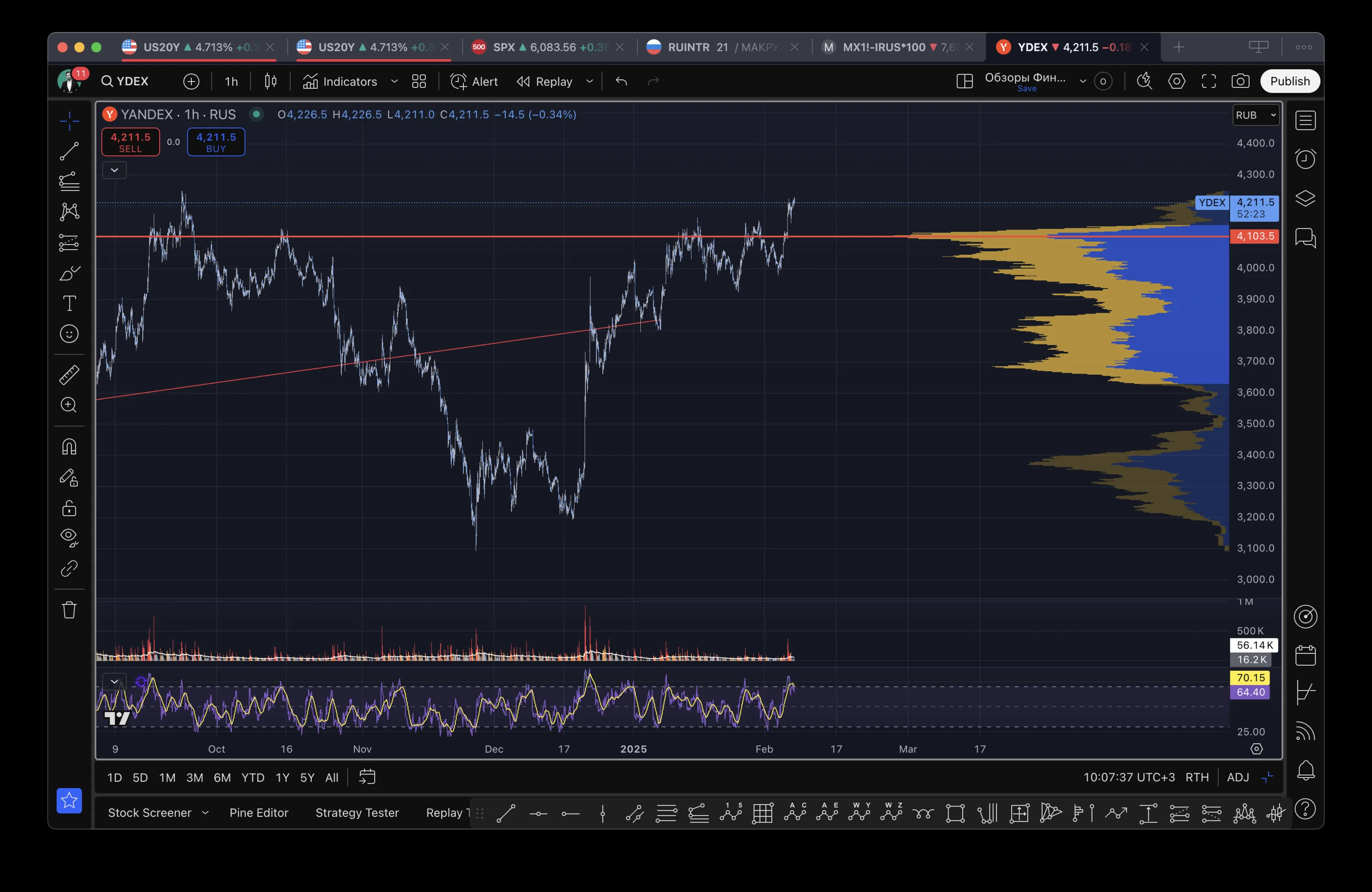Expand the Stock Screener dropdown chevron

(x=205, y=812)
